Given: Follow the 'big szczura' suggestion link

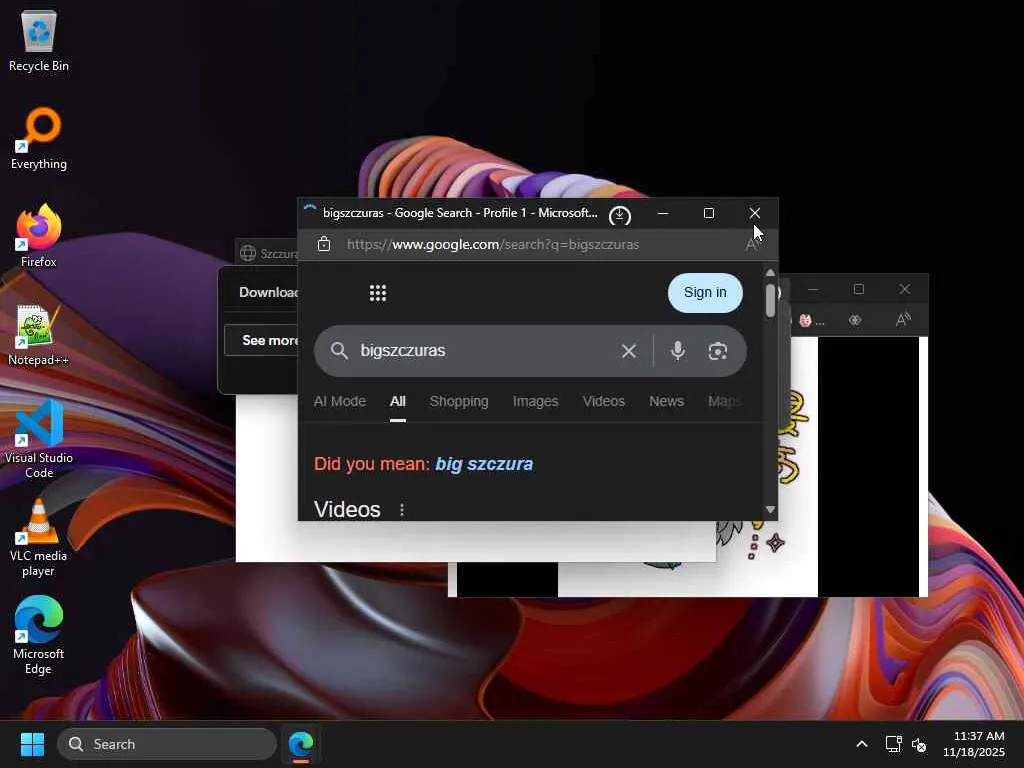Looking at the screenshot, I should click(484, 464).
